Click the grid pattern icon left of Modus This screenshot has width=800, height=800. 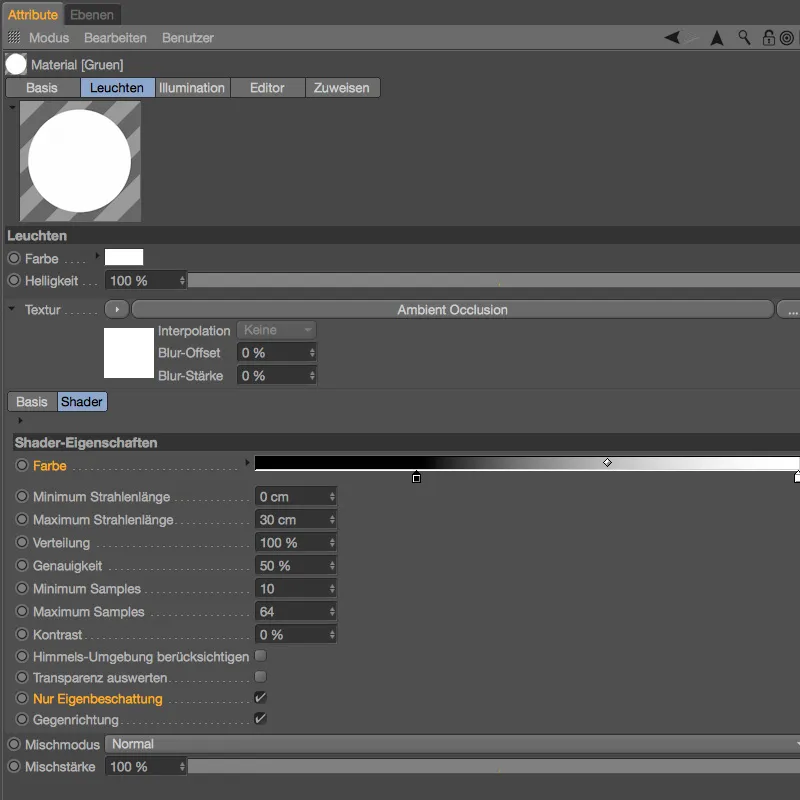(x=14, y=37)
